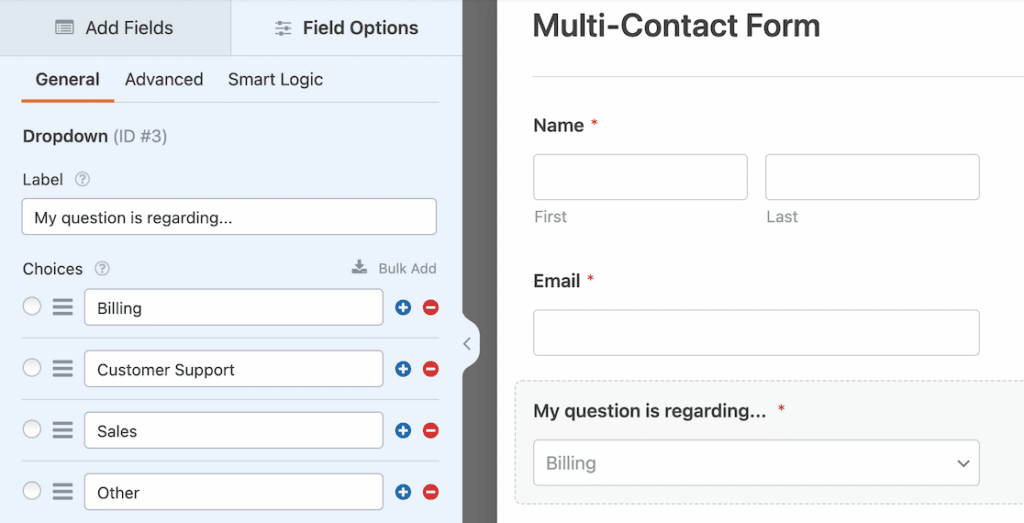The height and width of the screenshot is (523, 1024).
Task: Switch to the Add Fields tab
Action: tap(114, 28)
